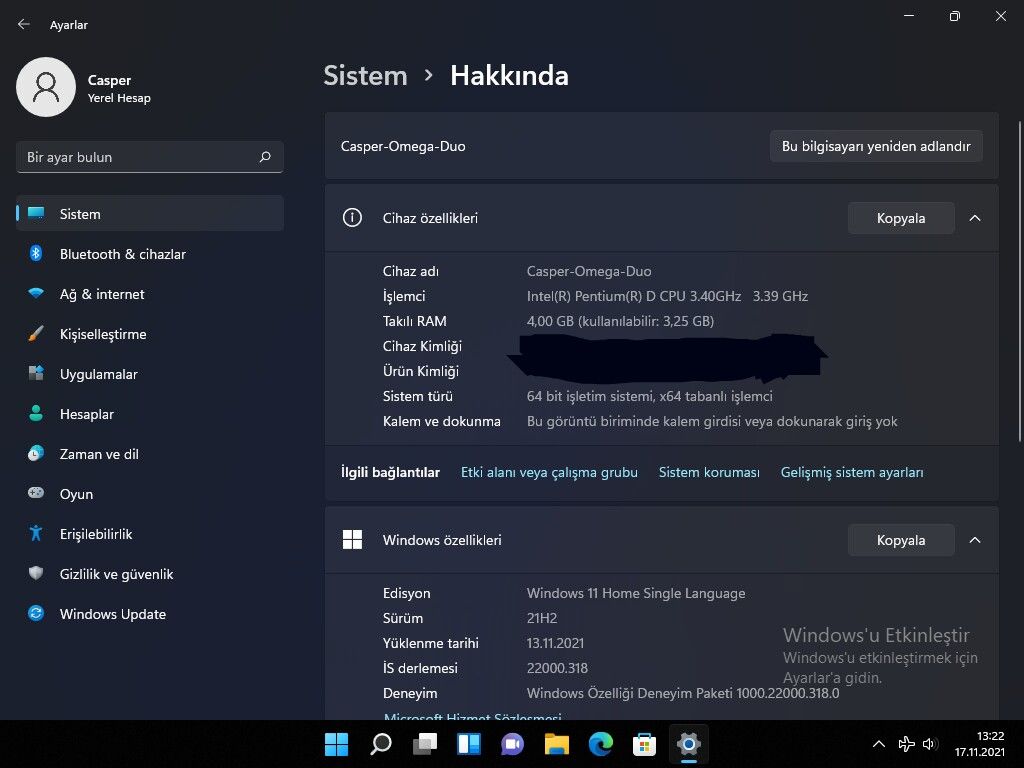
Task: Click the Gizlilik ve güvenlik shield icon
Action: (x=36, y=573)
